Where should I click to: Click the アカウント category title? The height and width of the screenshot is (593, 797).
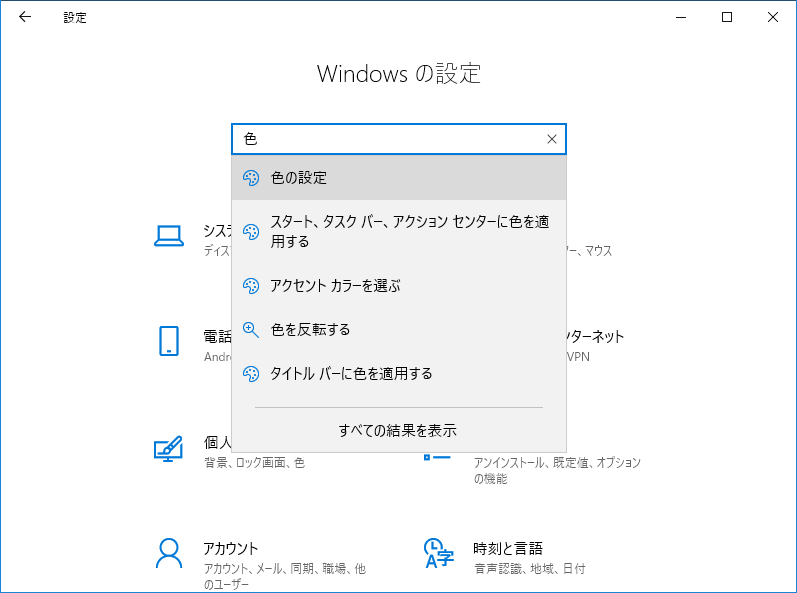(x=231, y=548)
